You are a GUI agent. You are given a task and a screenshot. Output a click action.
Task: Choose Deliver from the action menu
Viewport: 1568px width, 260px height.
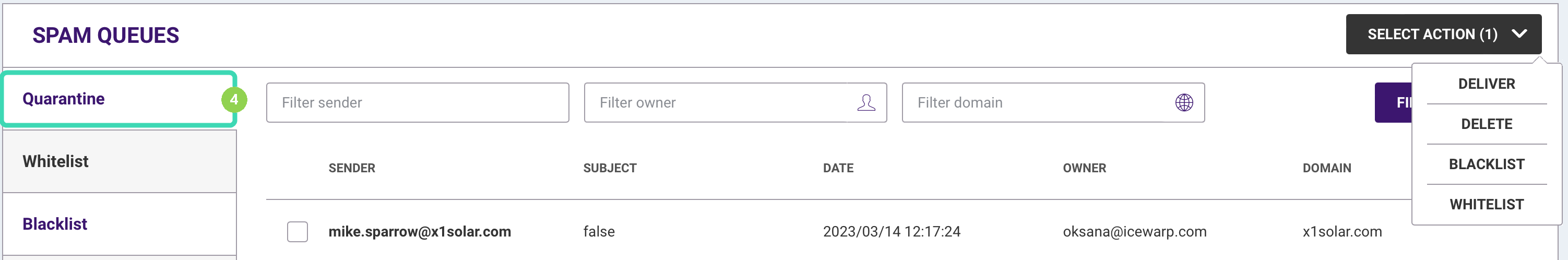click(x=1486, y=84)
